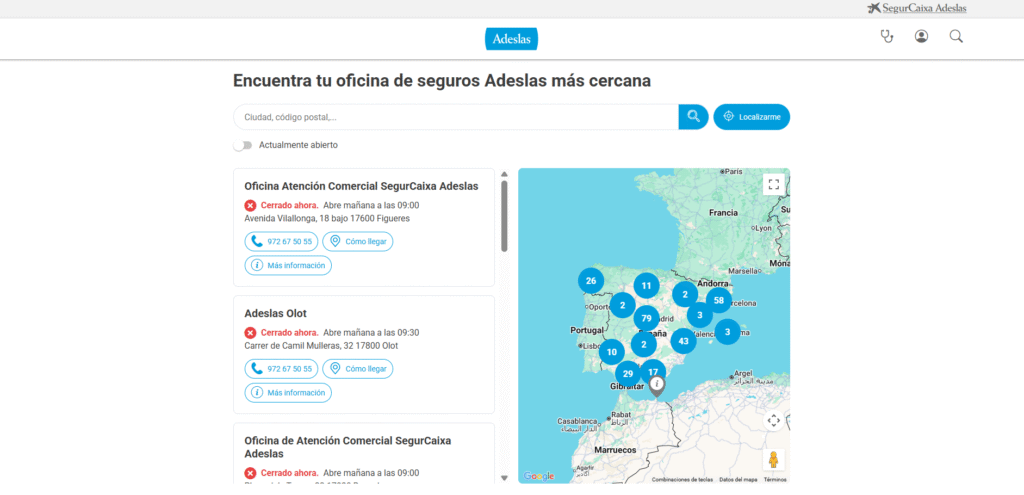Viewport: 1024px width, 495px height.
Task: Click Cómo llegar for Adeslas Olot
Action: 358,369
